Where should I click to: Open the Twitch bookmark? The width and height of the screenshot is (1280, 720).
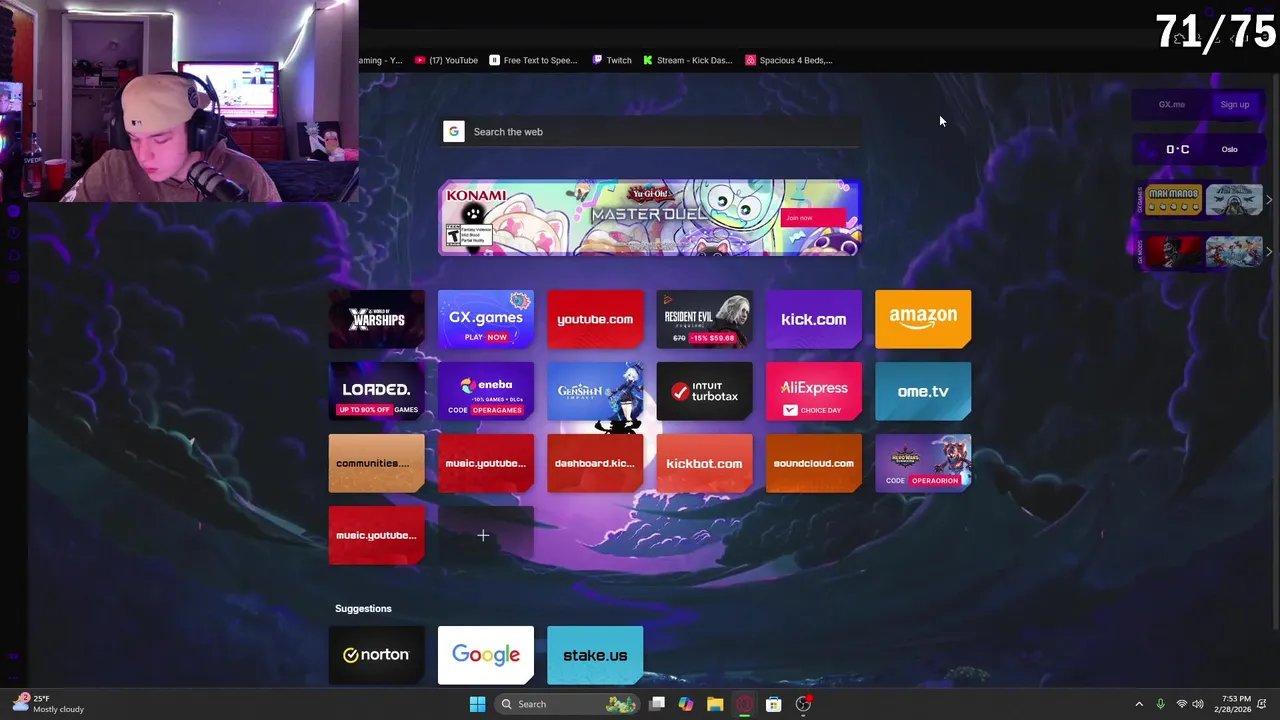pyautogui.click(x=612, y=60)
